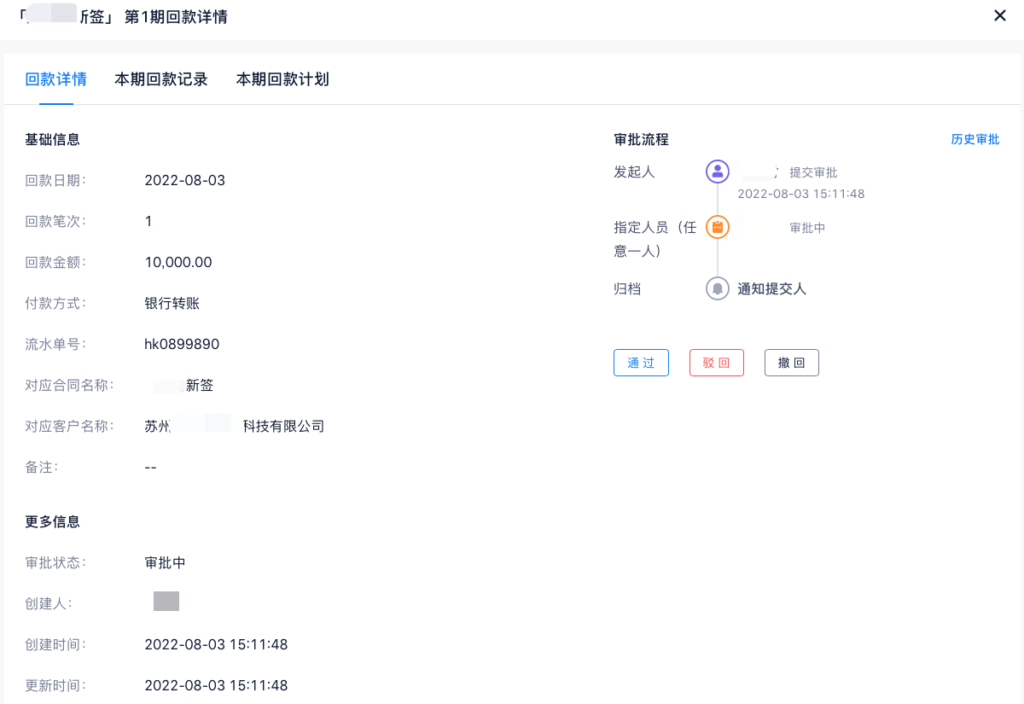
Task: Close the 回款详情 dialog with X
Action: [x=999, y=15]
